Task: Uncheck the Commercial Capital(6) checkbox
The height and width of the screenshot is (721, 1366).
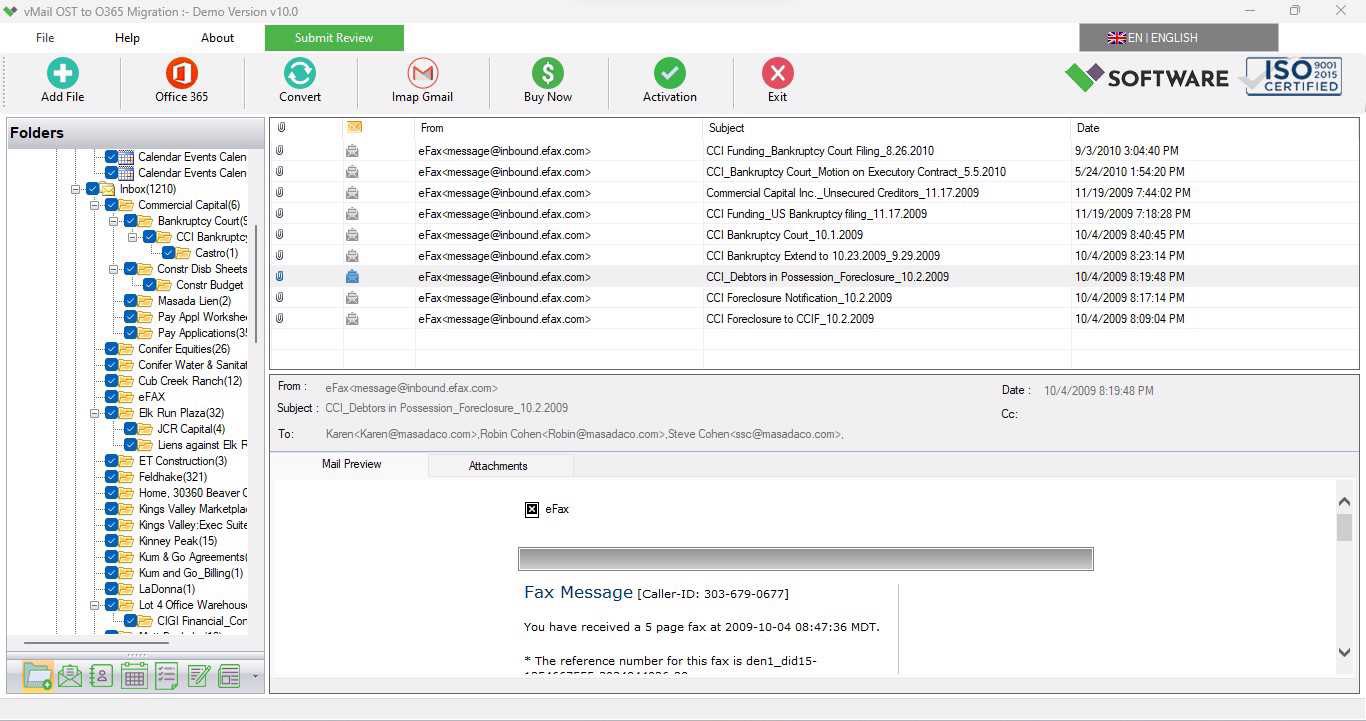Action: tap(111, 205)
